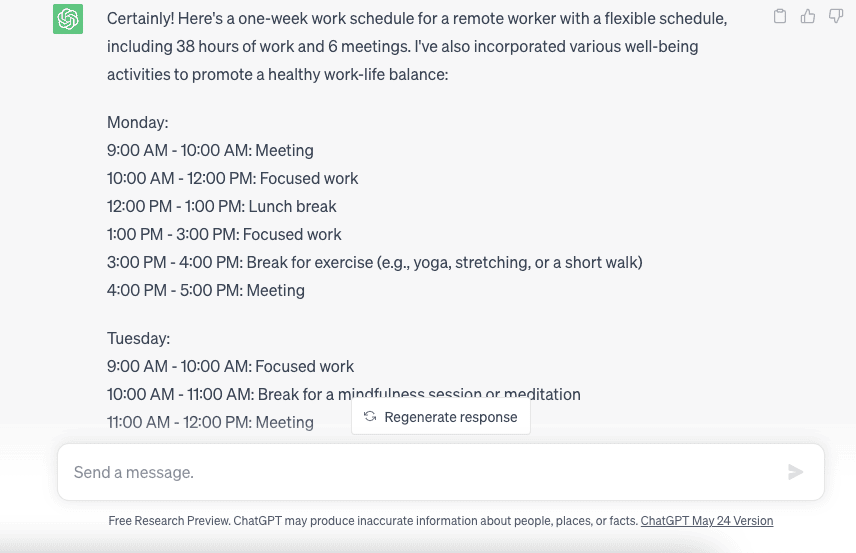Click the Break for exercise line

[x=374, y=263]
